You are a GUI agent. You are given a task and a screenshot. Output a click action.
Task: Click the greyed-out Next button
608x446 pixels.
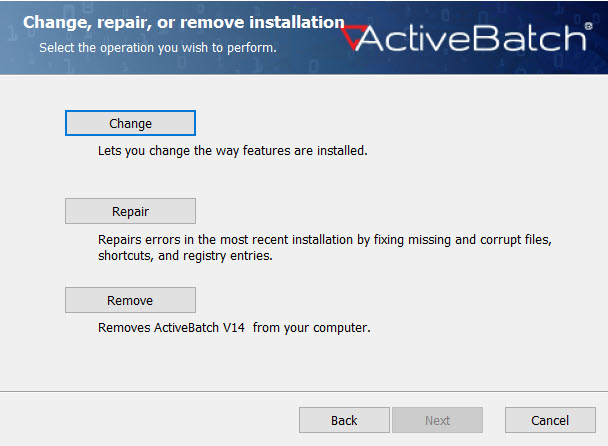click(x=437, y=420)
